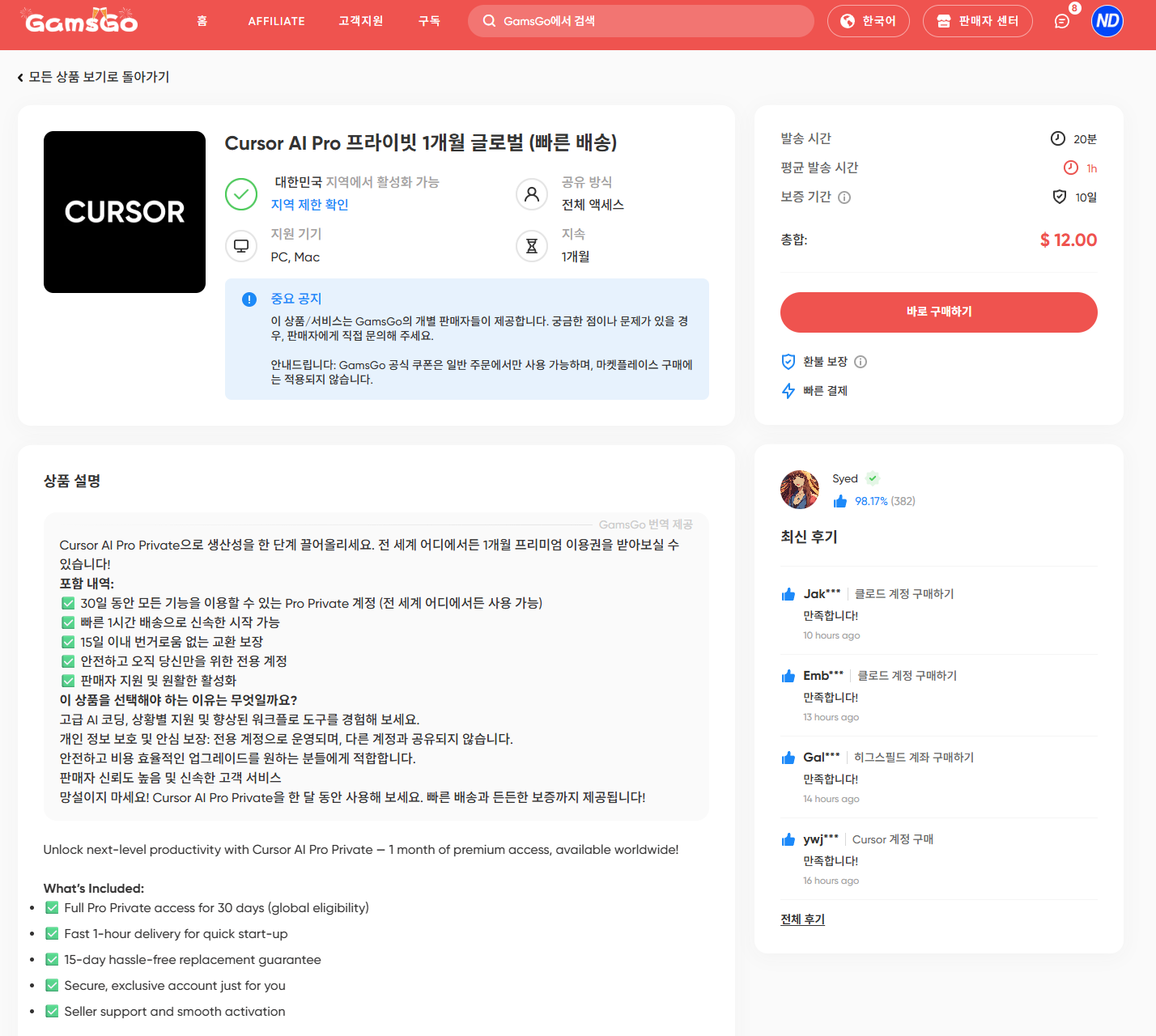Viewport: 1156px width, 1036px height.
Task: Click the 98.17% thumbs-up rating icon
Action: (x=839, y=501)
